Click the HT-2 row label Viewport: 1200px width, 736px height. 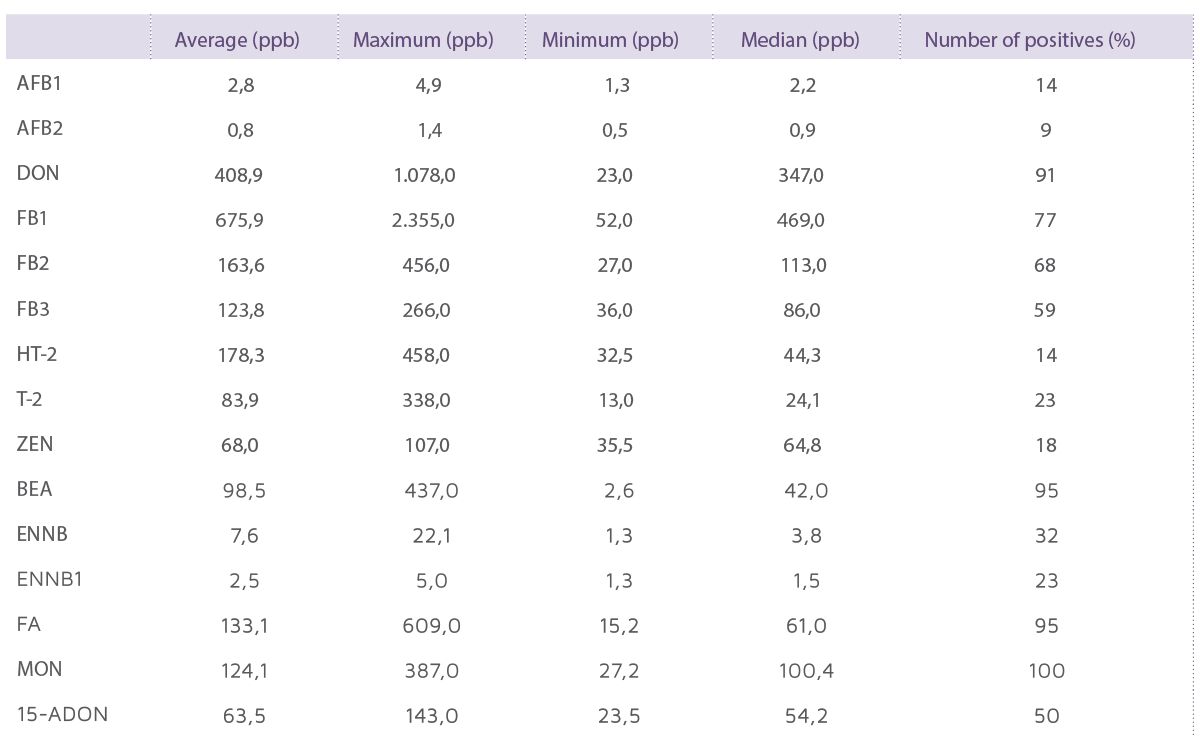(37, 354)
